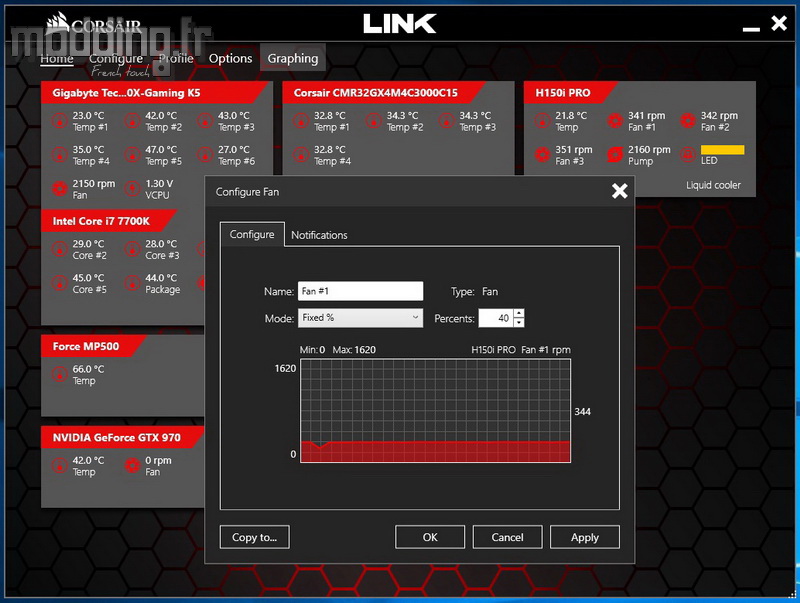The image size is (800, 603).
Task: Select the Gigabyte Temp #5 thermometer icon
Action: point(133,155)
